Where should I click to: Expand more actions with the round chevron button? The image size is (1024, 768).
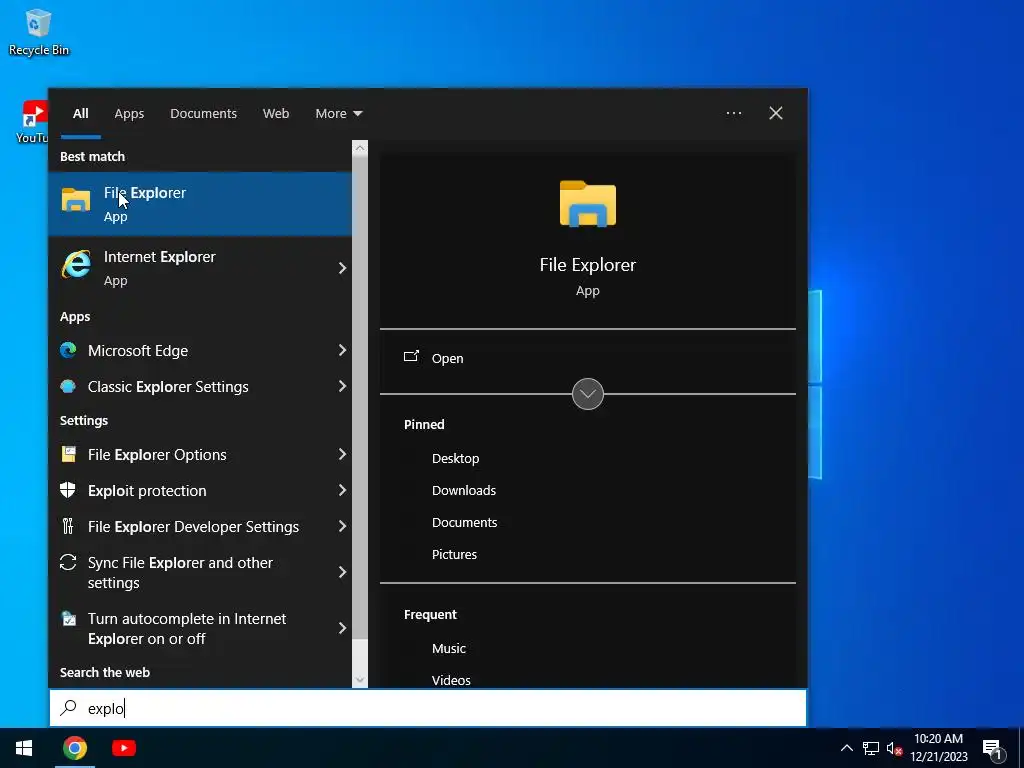click(588, 394)
